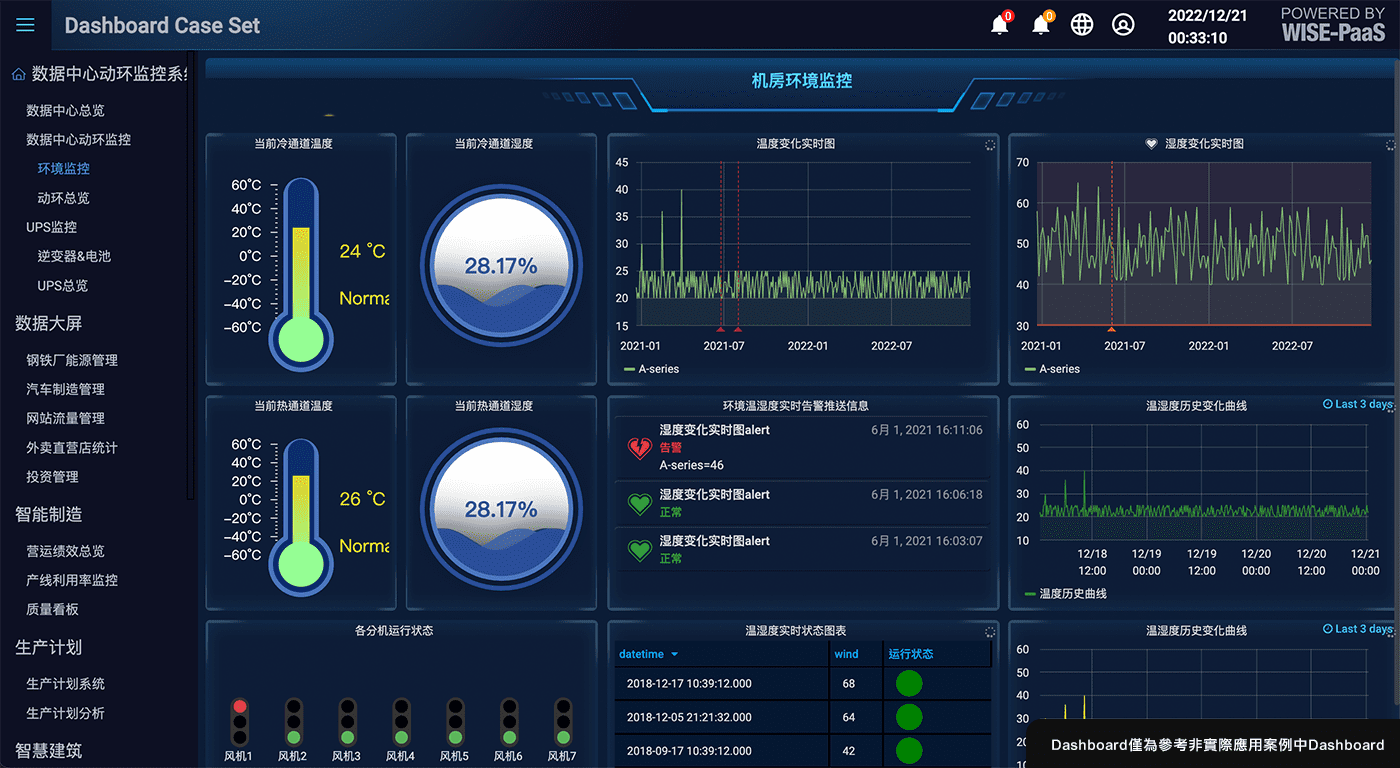Click the red-badged notification bell

tap(999, 25)
